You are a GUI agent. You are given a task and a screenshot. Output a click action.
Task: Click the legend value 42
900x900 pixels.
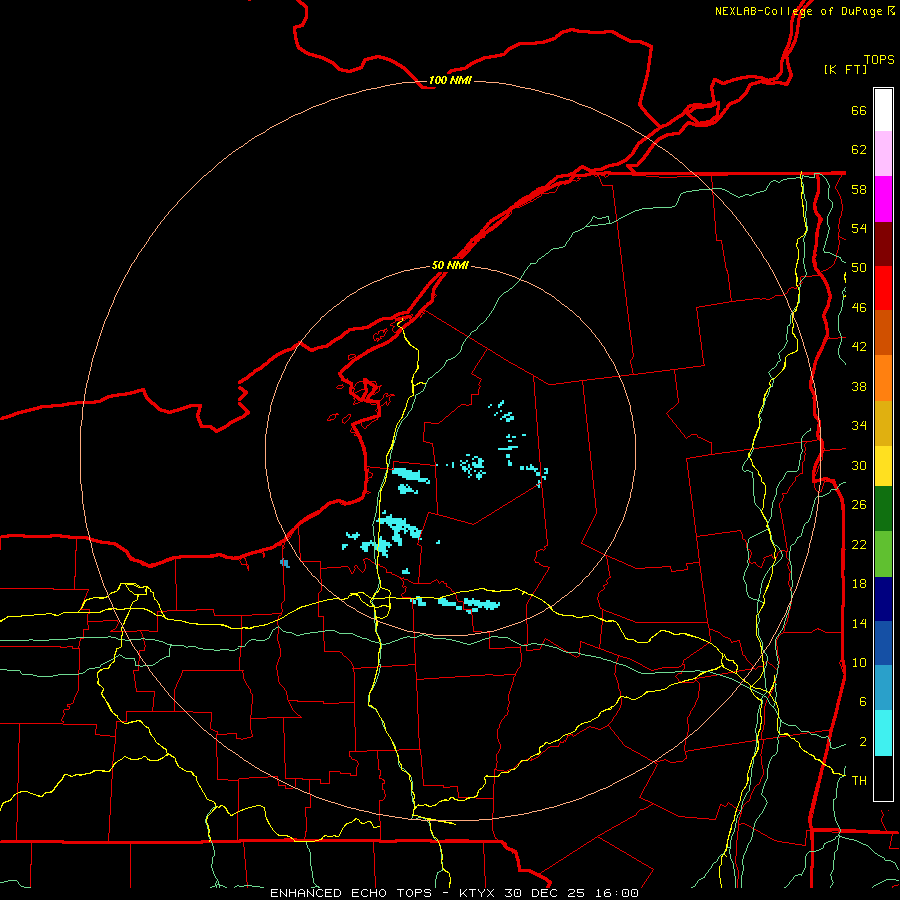pyautogui.click(x=859, y=347)
